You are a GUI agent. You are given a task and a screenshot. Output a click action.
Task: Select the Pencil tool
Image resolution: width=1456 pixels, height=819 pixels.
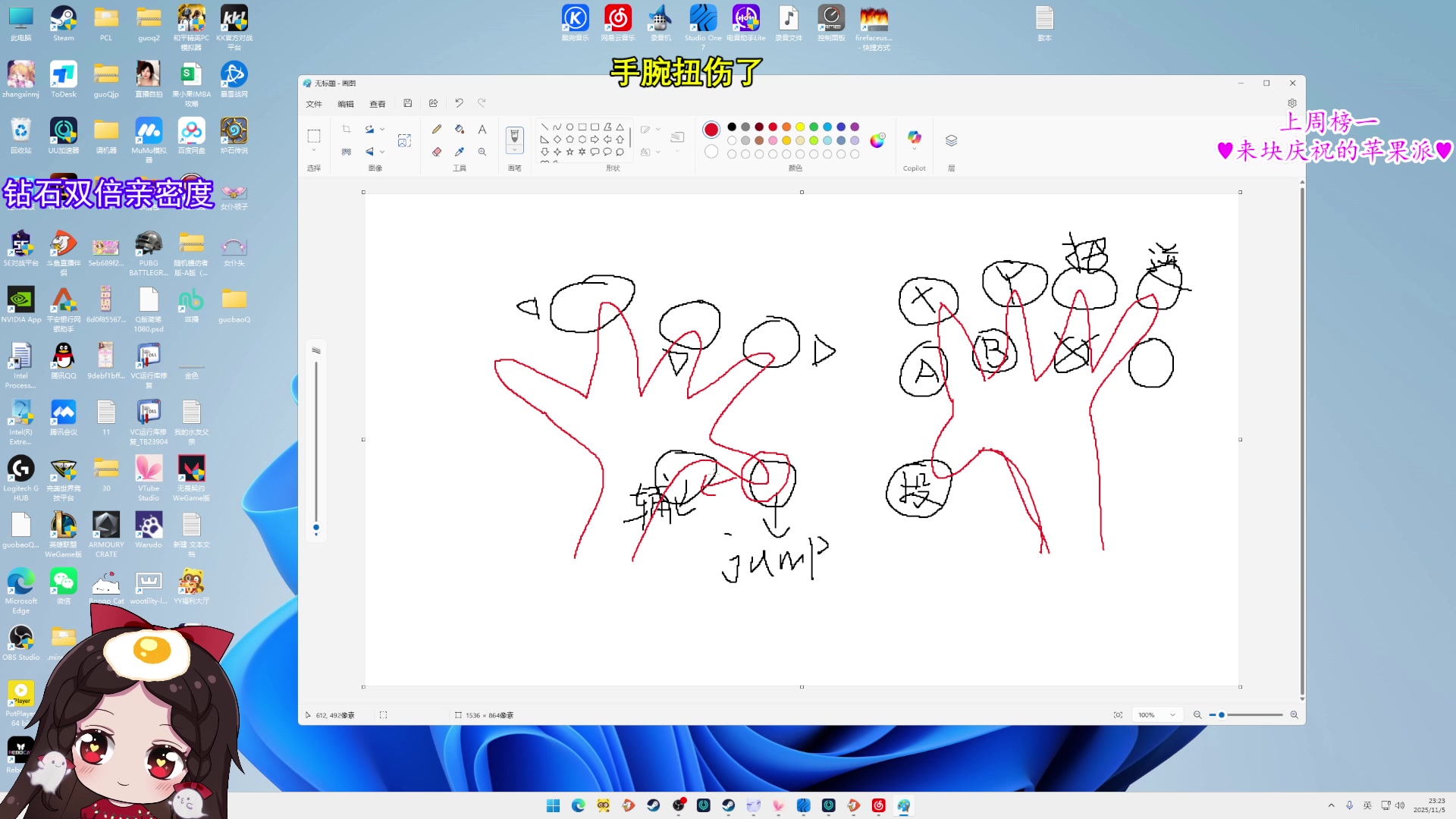(x=437, y=130)
